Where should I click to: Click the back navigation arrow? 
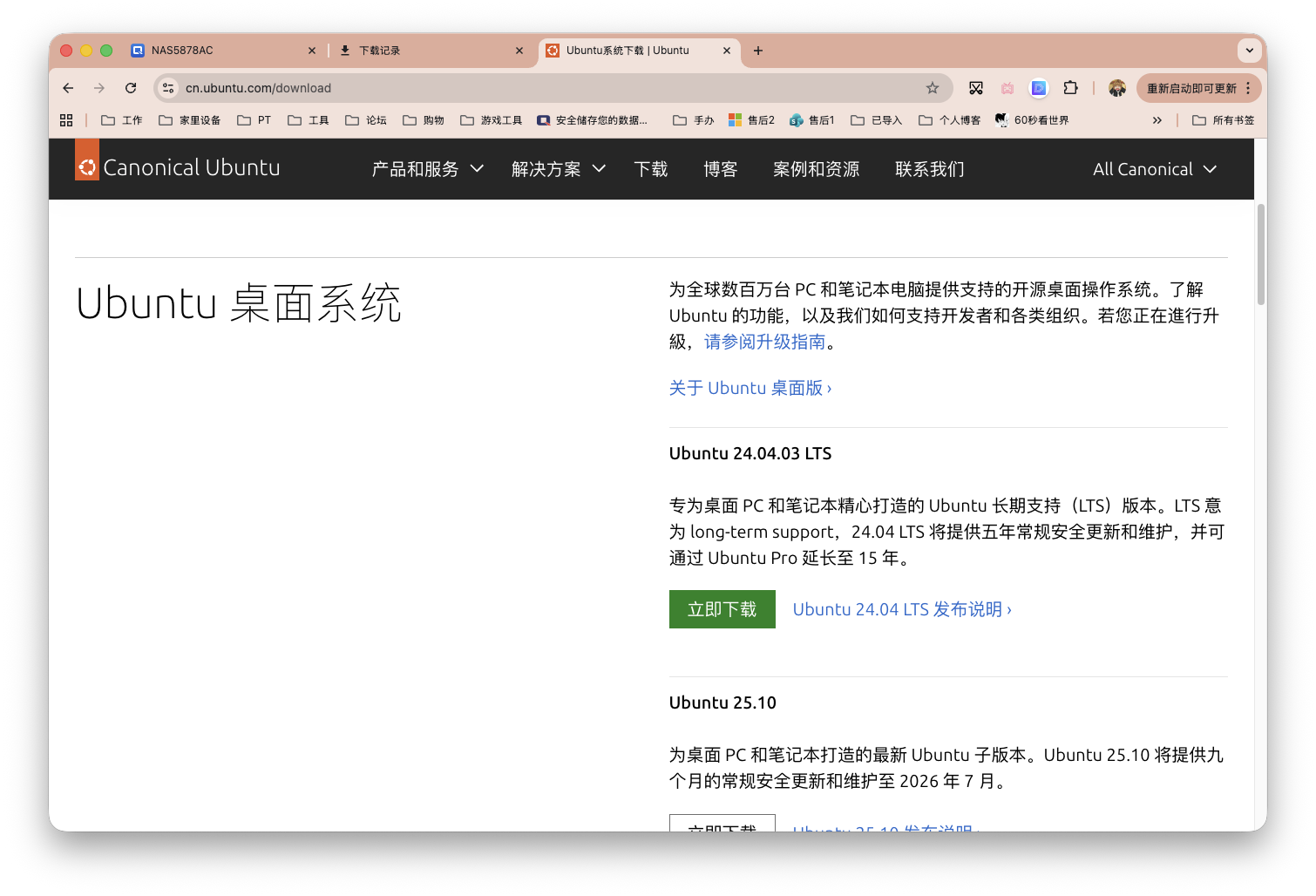[67, 87]
